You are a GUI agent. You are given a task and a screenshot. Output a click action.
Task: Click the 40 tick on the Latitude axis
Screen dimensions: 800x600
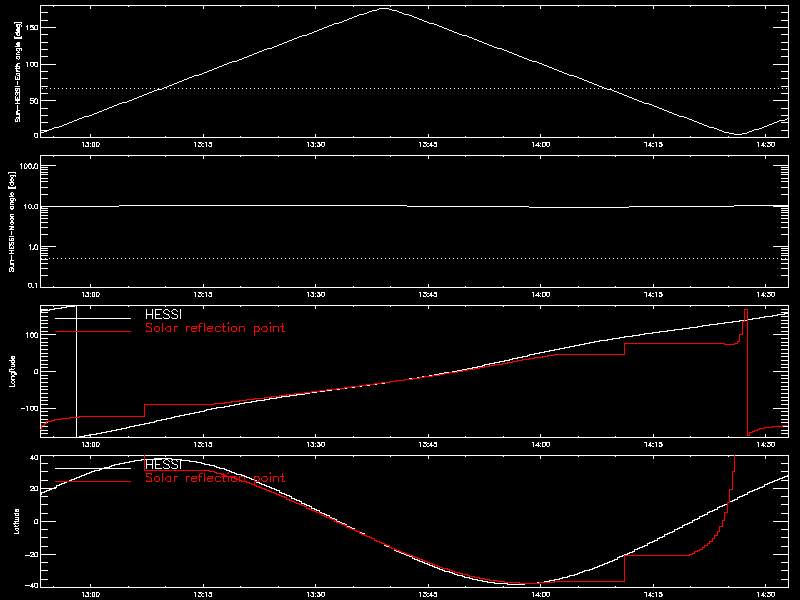pyautogui.click(x=34, y=458)
